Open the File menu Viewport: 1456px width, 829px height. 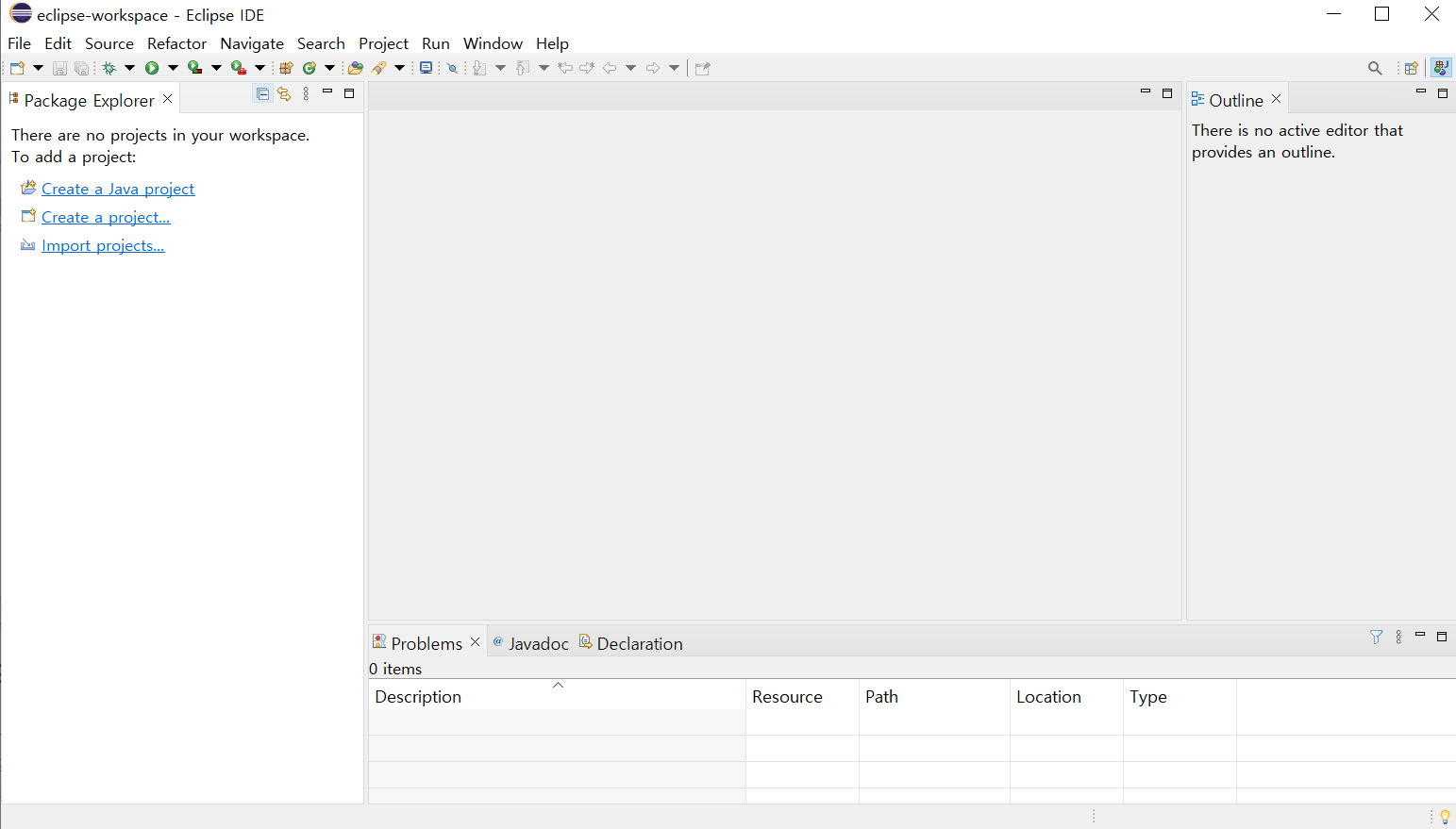(19, 43)
